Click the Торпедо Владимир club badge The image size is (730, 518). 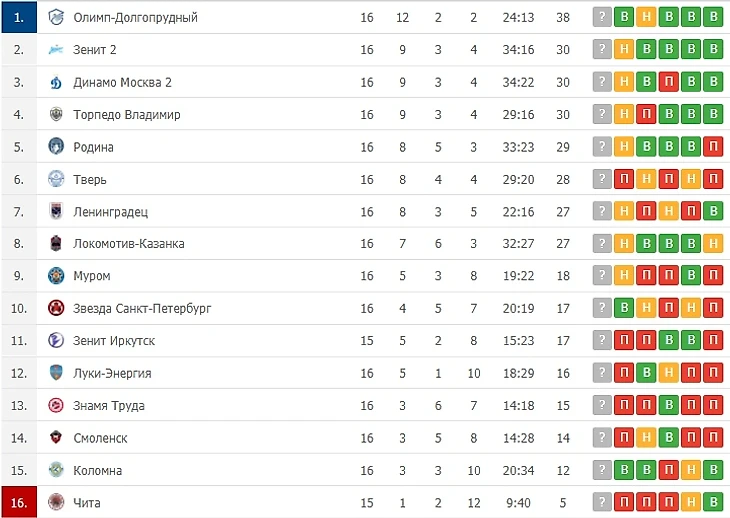click(x=56, y=114)
